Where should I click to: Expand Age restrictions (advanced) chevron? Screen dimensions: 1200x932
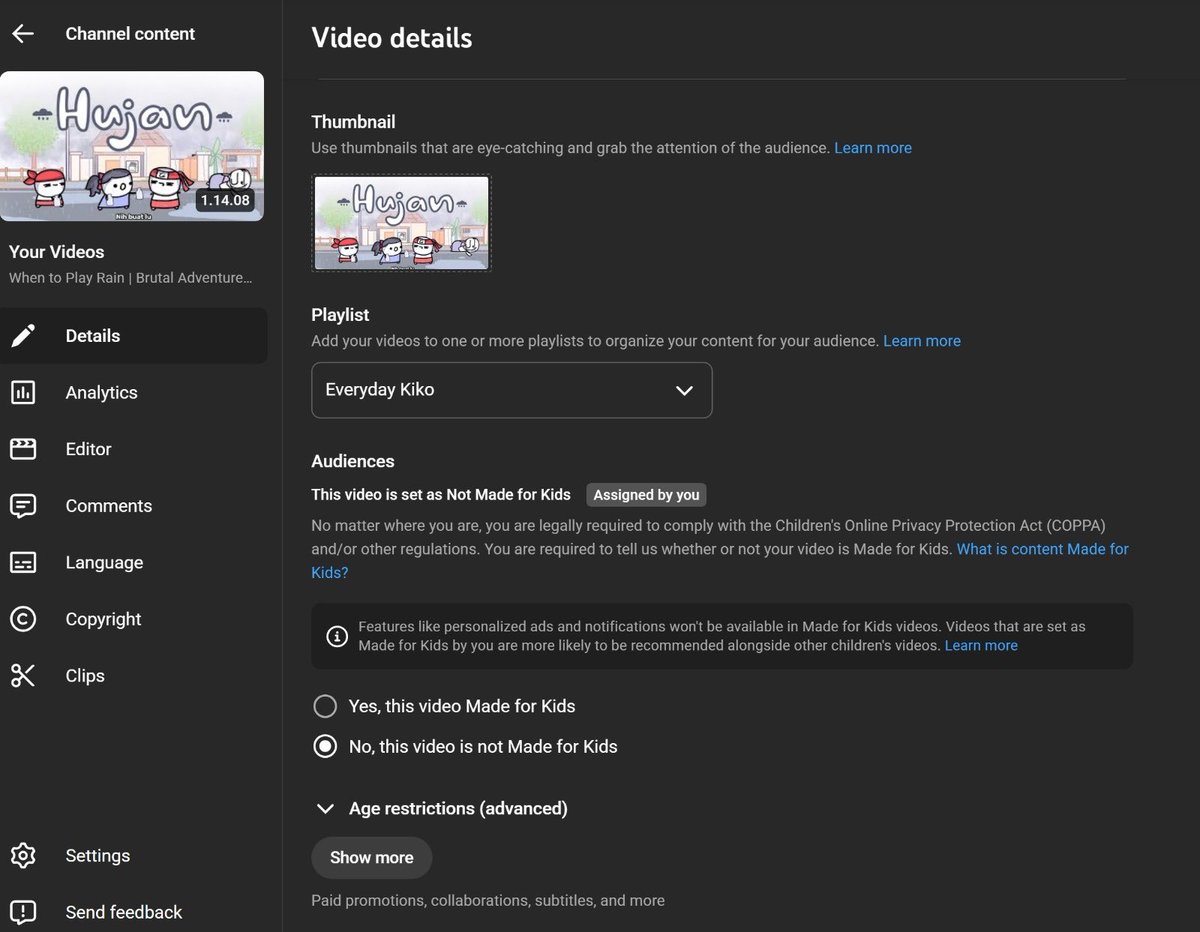tap(324, 808)
